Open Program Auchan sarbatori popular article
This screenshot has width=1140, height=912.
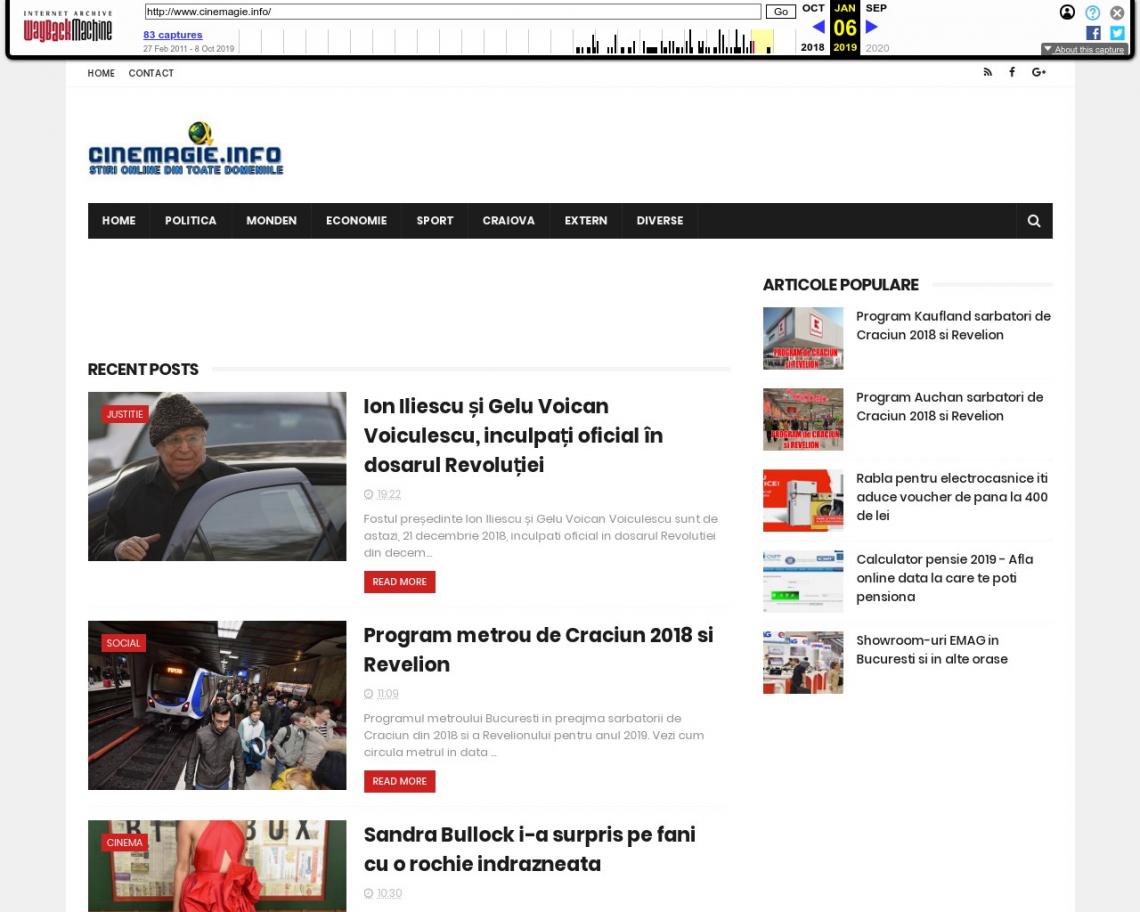(x=950, y=407)
